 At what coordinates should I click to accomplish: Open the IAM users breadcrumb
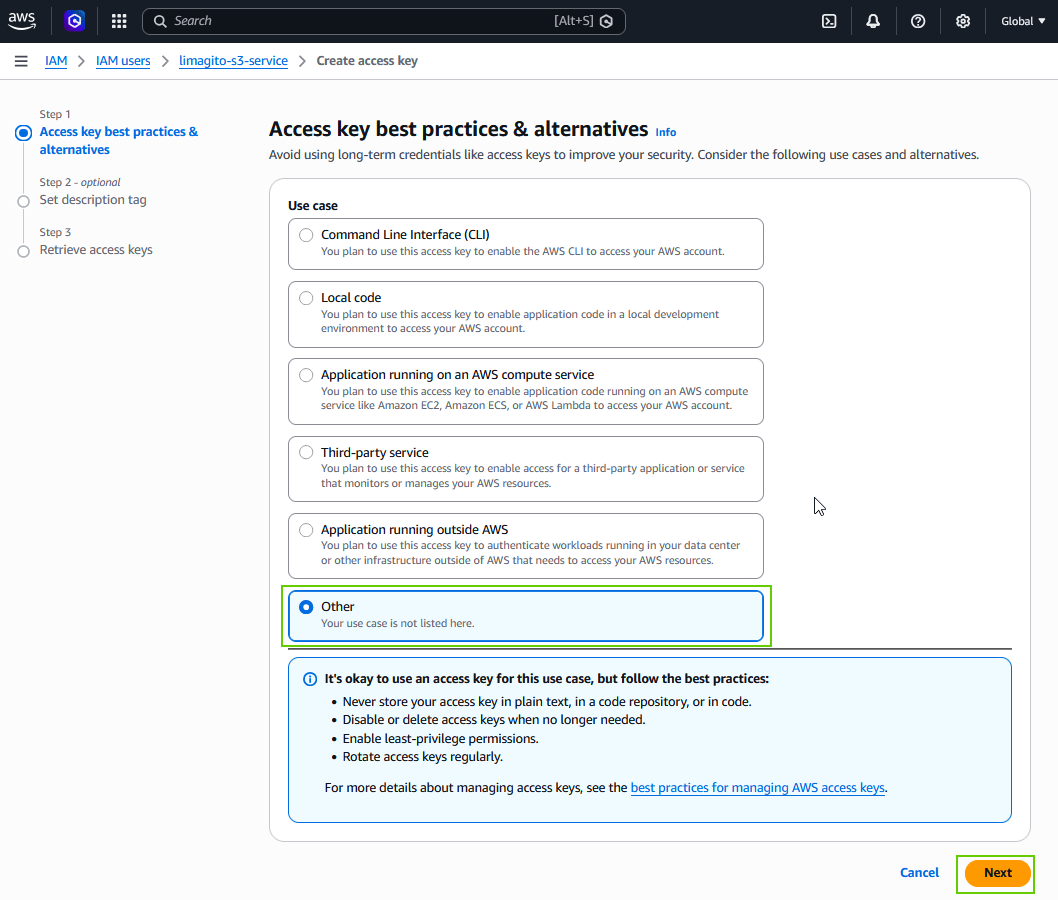pos(123,61)
